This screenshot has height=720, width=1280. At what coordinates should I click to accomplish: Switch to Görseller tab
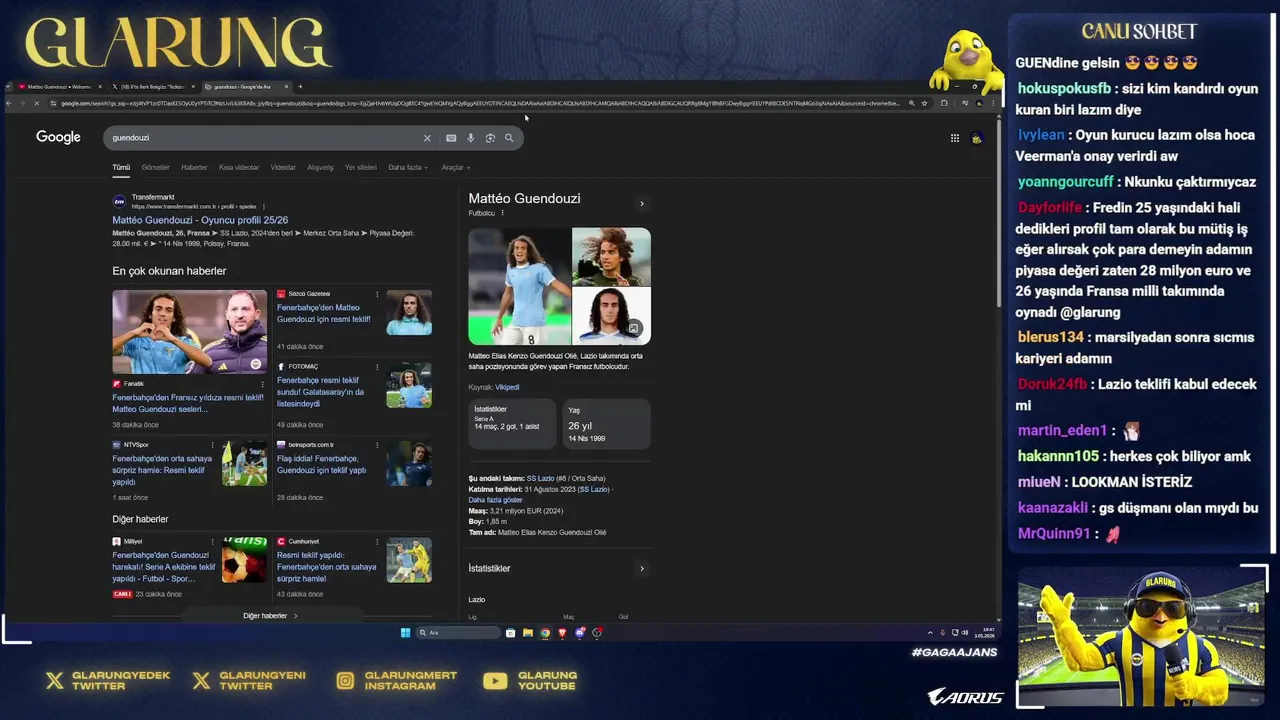pyautogui.click(x=156, y=168)
